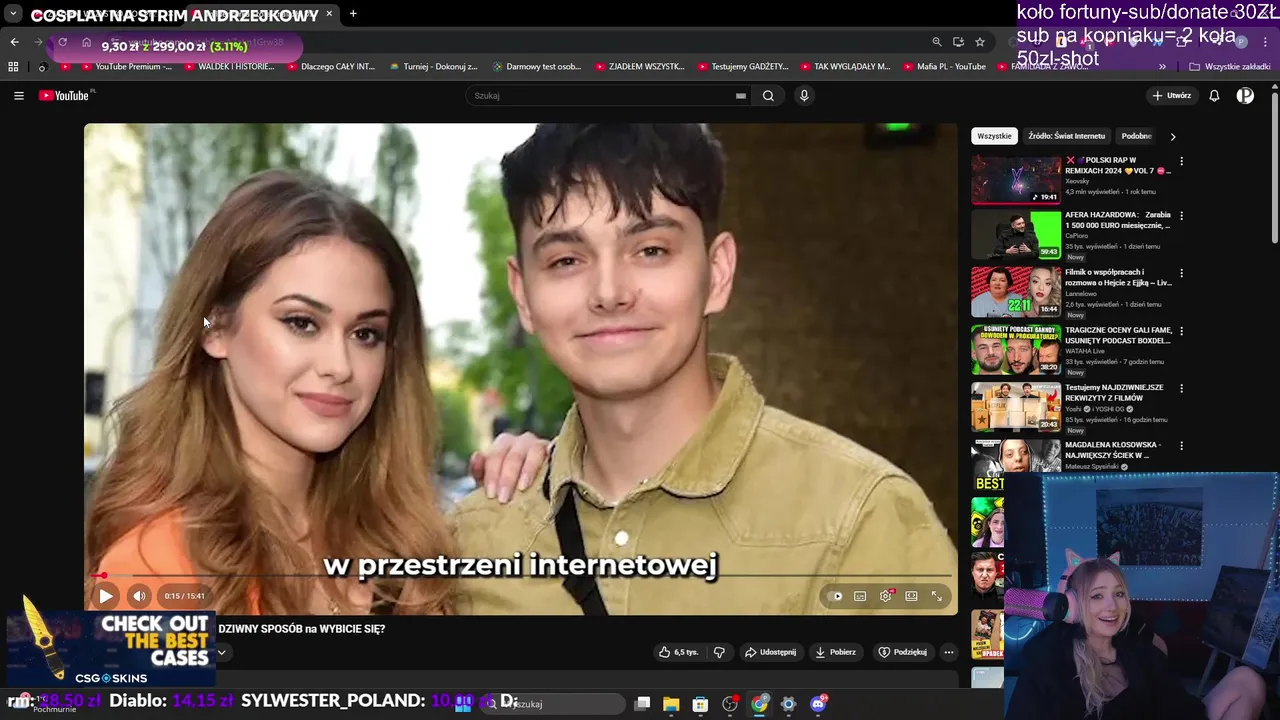Click the YouTube search magnifier button
Image resolution: width=1280 pixels, height=720 pixels.
pyautogui.click(x=768, y=96)
